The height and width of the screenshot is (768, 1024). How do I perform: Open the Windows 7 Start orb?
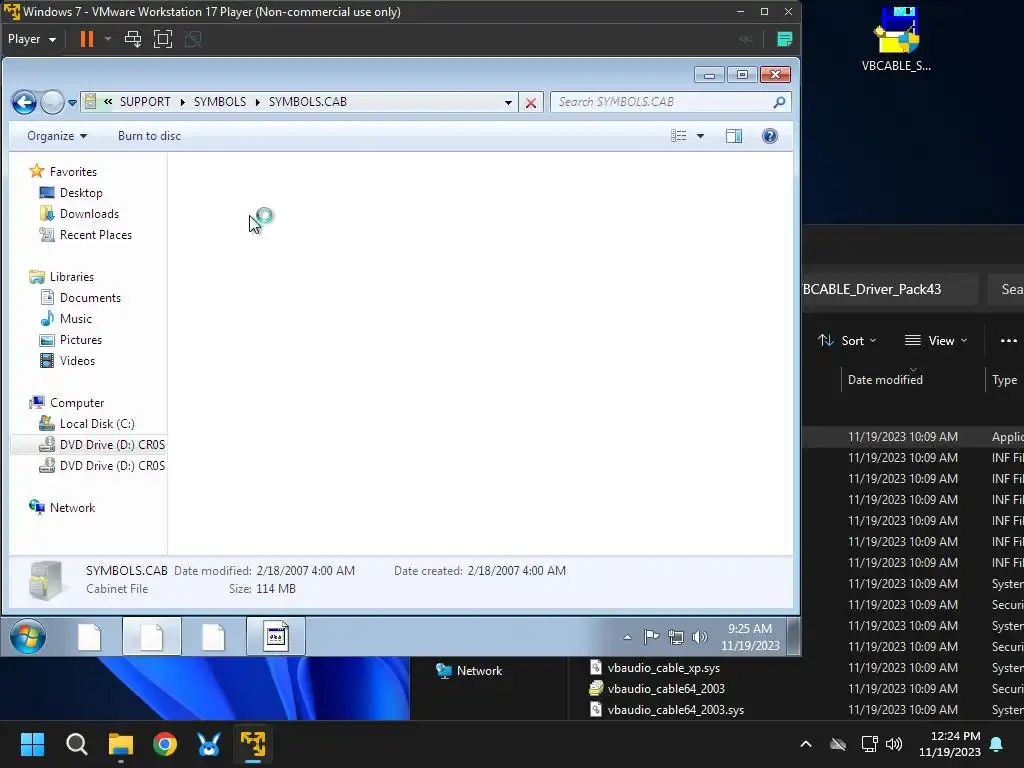(27, 637)
